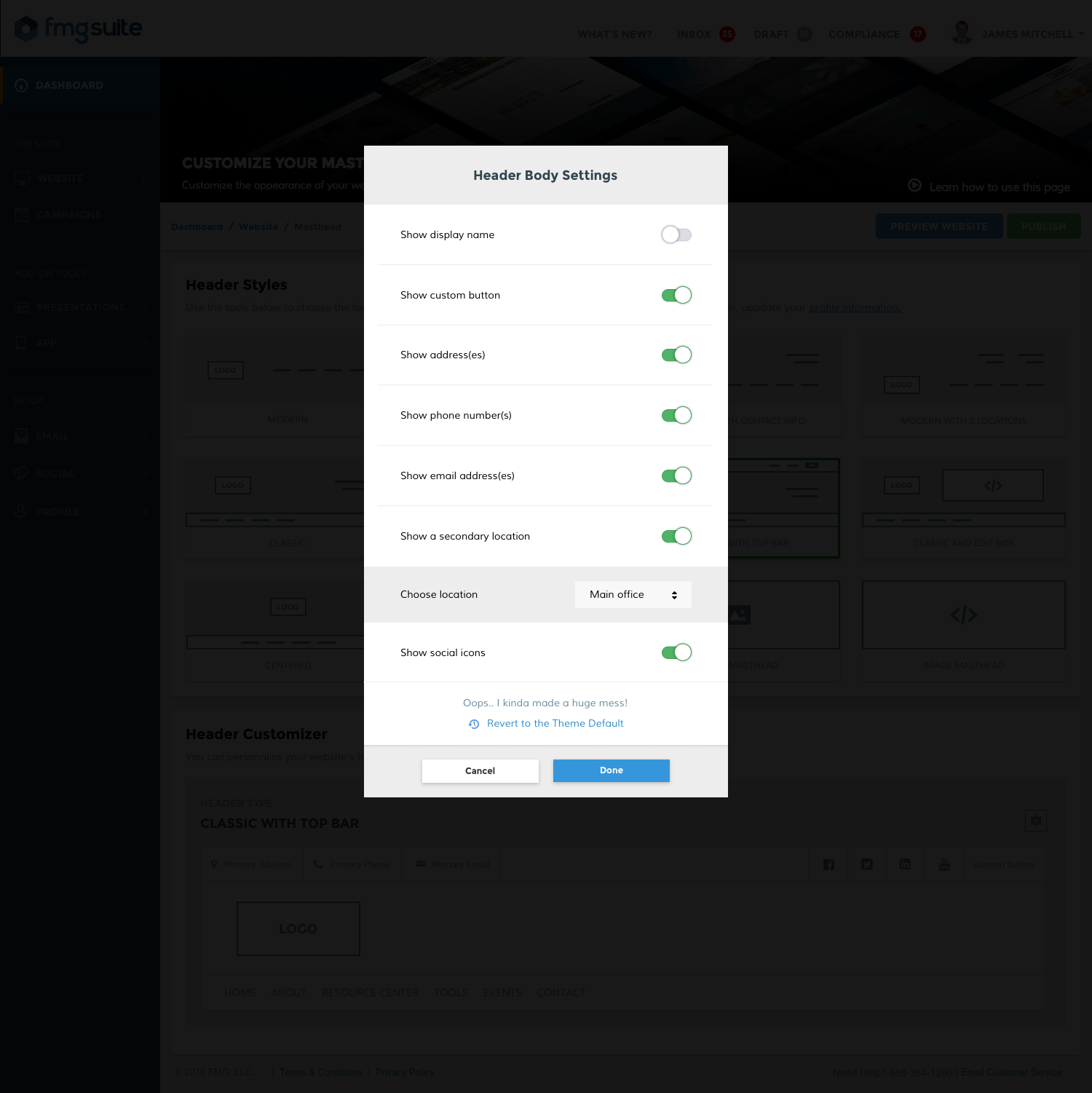This screenshot has width=1092, height=1093.
Task: Open the Compliance menu item
Action: pyautogui.click(x=864, y=34)
